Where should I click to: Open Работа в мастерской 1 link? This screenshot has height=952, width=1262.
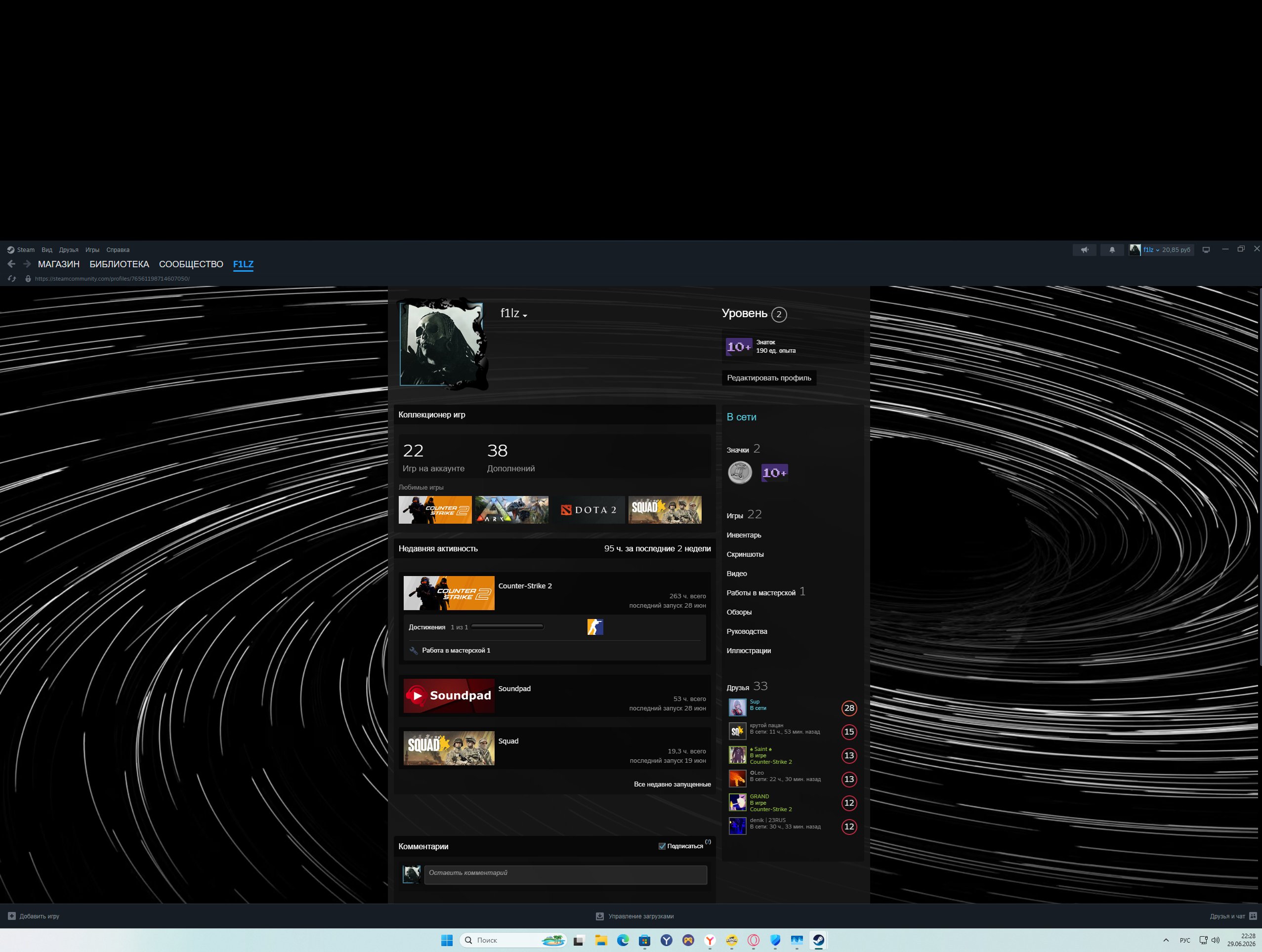point(456,650)
